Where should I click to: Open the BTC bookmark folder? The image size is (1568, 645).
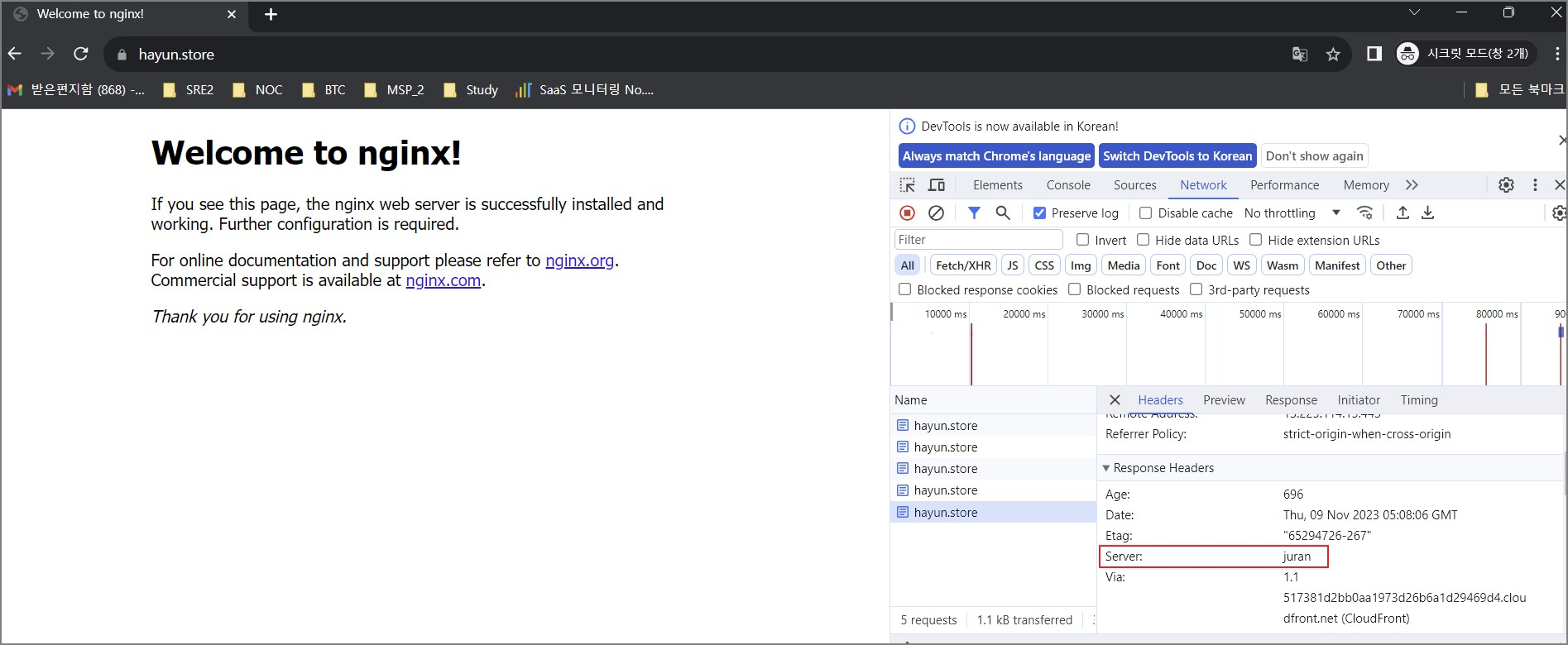pos(324,89)
